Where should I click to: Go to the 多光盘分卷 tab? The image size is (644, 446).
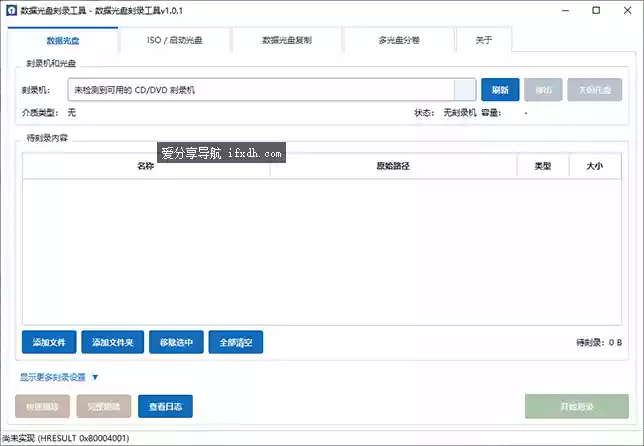point(399,40)
